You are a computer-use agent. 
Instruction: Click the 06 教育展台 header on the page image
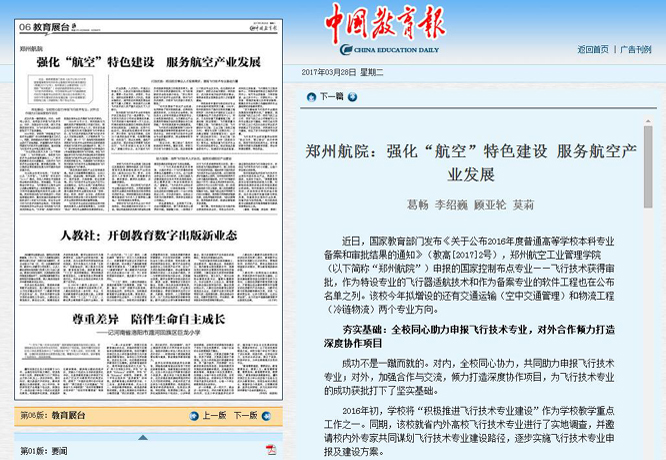47,28
